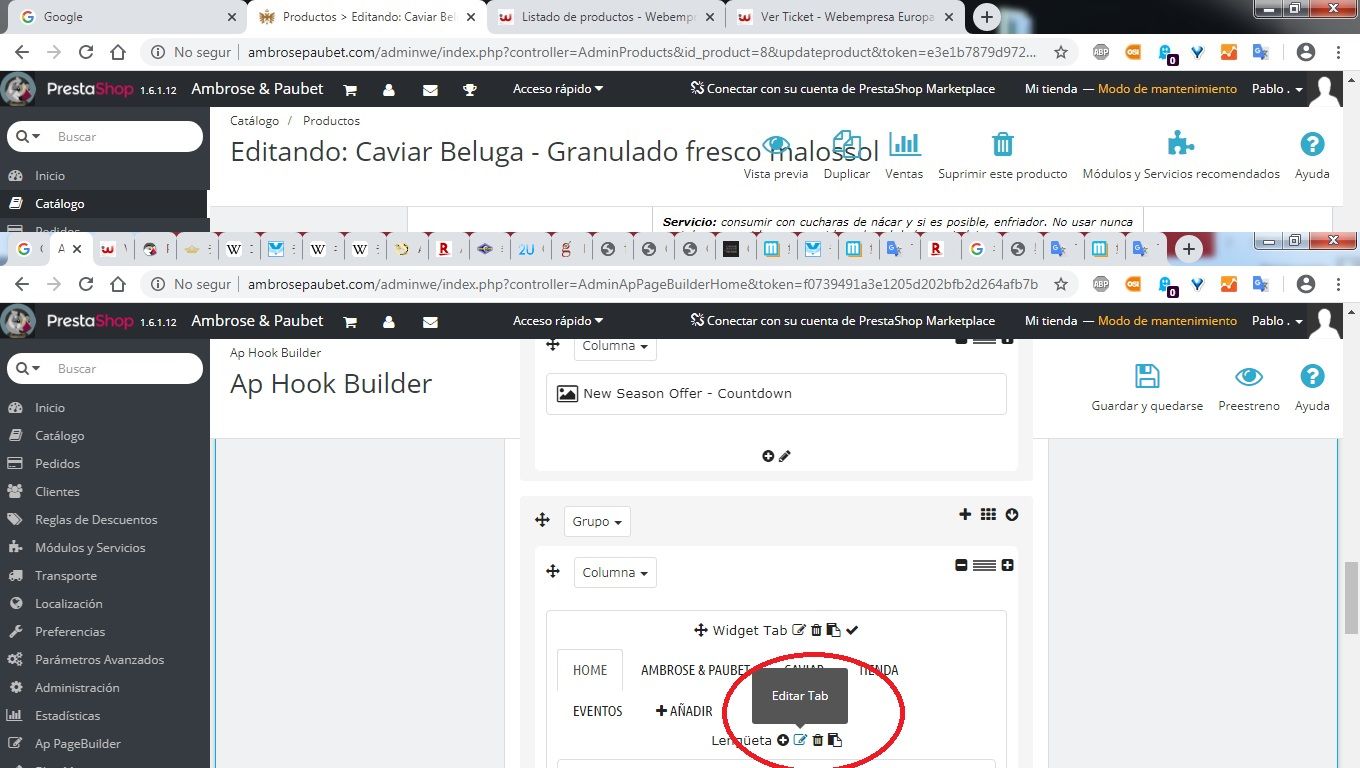Switch to Listado de productos browser tab

[608, 17]
